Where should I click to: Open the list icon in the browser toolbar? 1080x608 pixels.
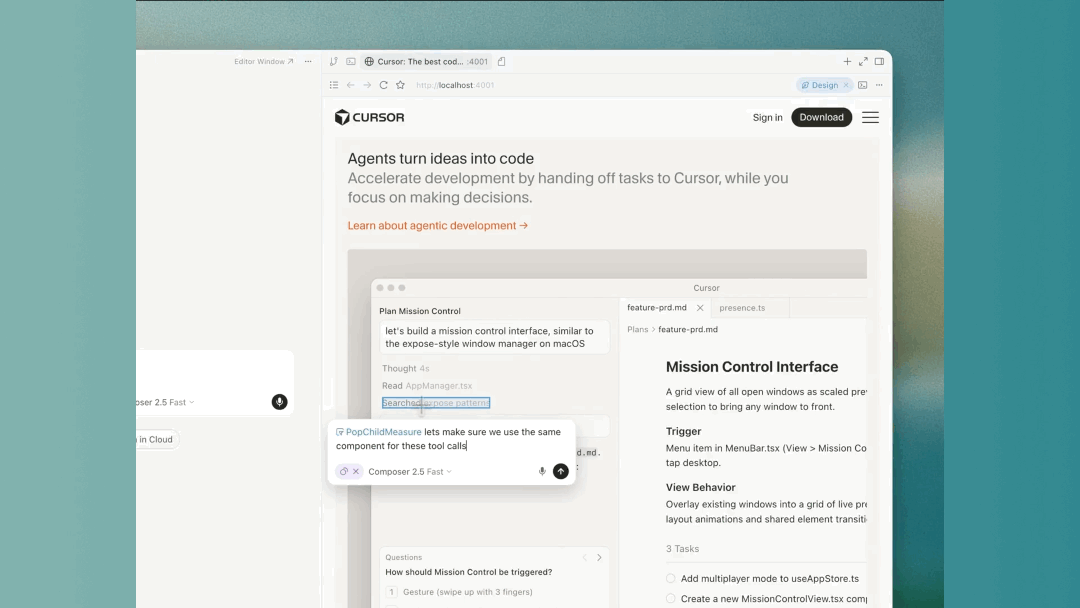[333, 85]
